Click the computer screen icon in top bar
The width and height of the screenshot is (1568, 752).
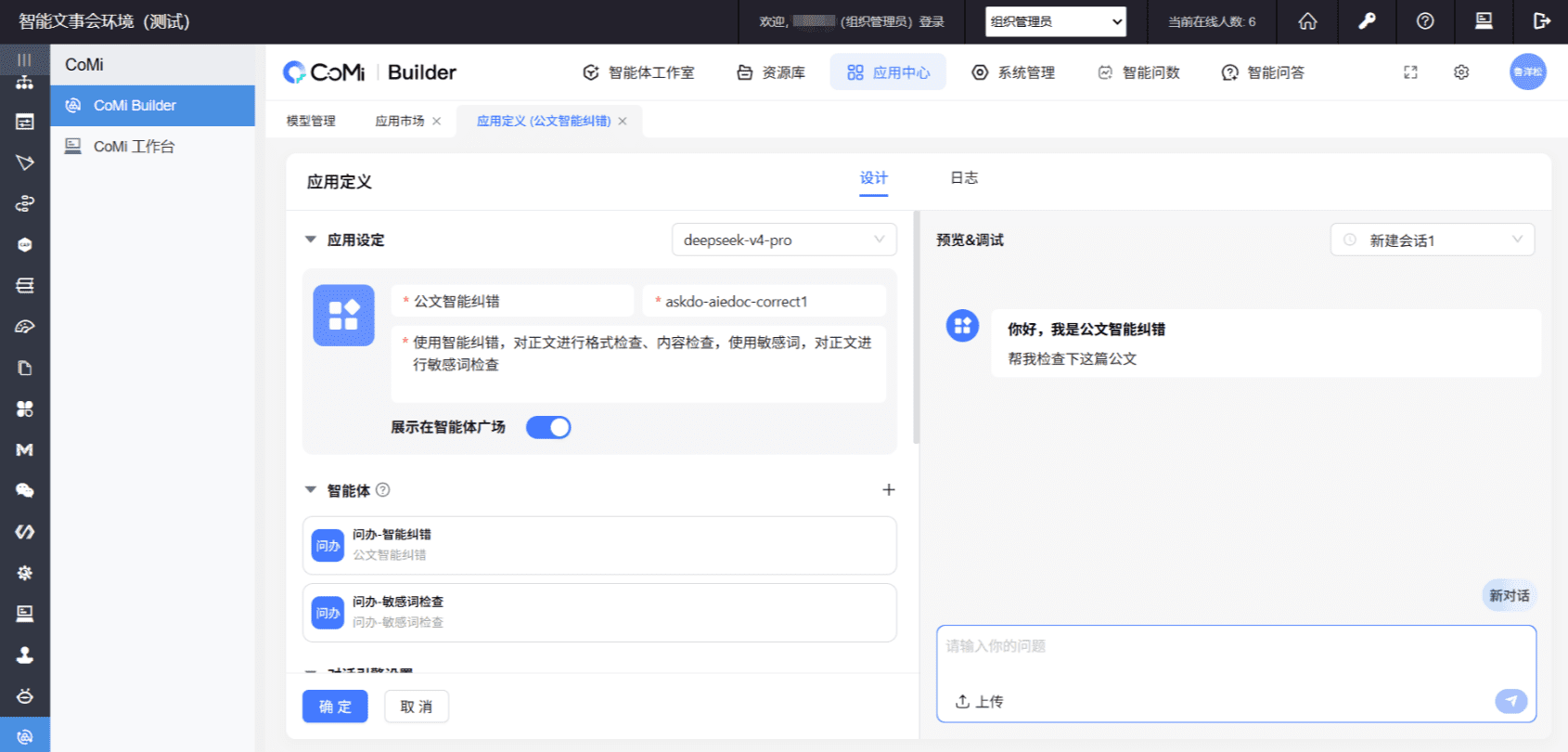tap(1484, 21)
